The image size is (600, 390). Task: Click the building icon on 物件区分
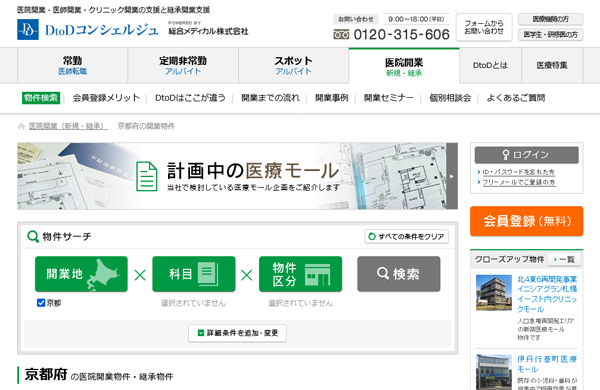click(317, 275)
